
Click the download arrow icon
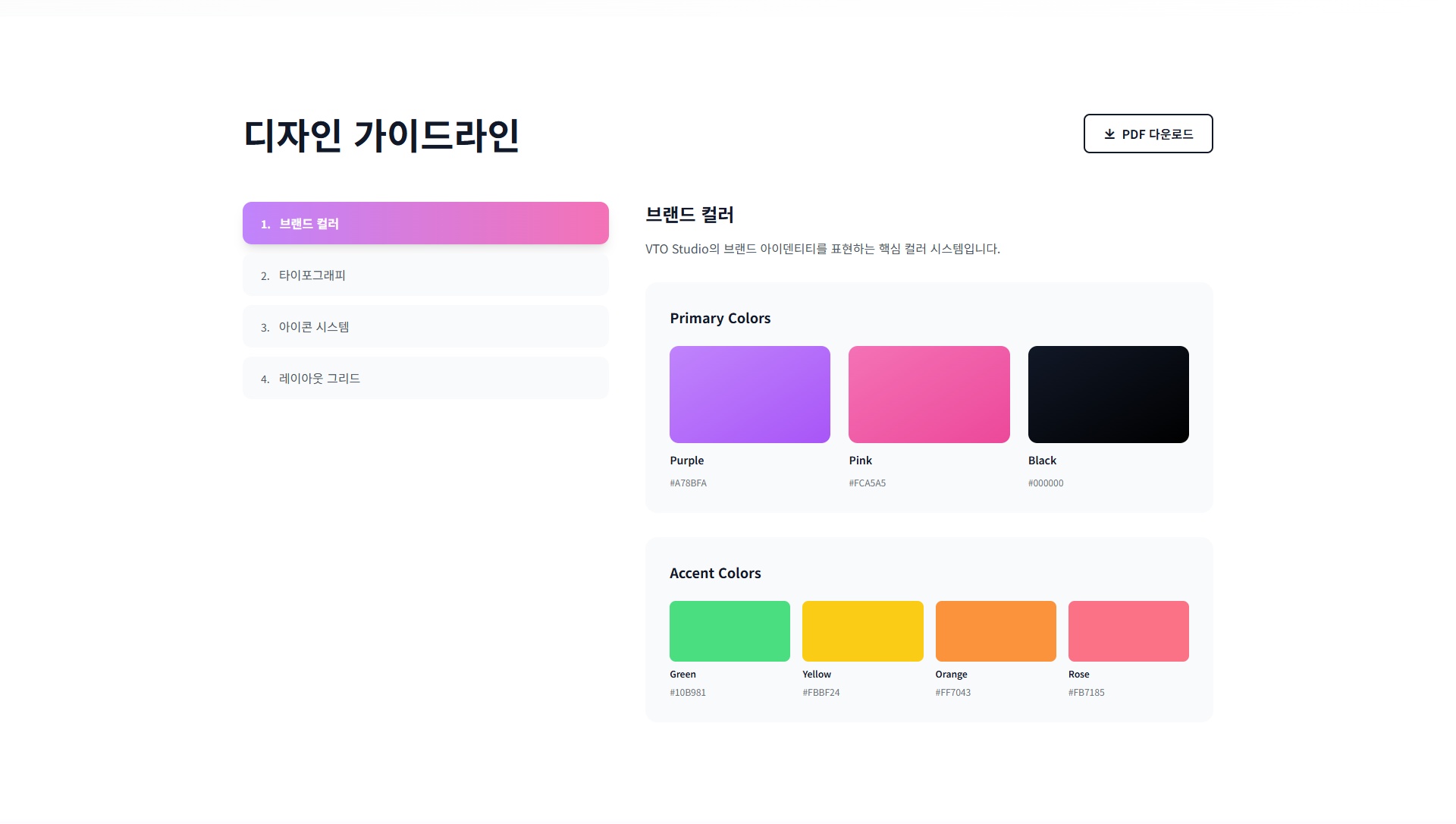(1109, 134)
